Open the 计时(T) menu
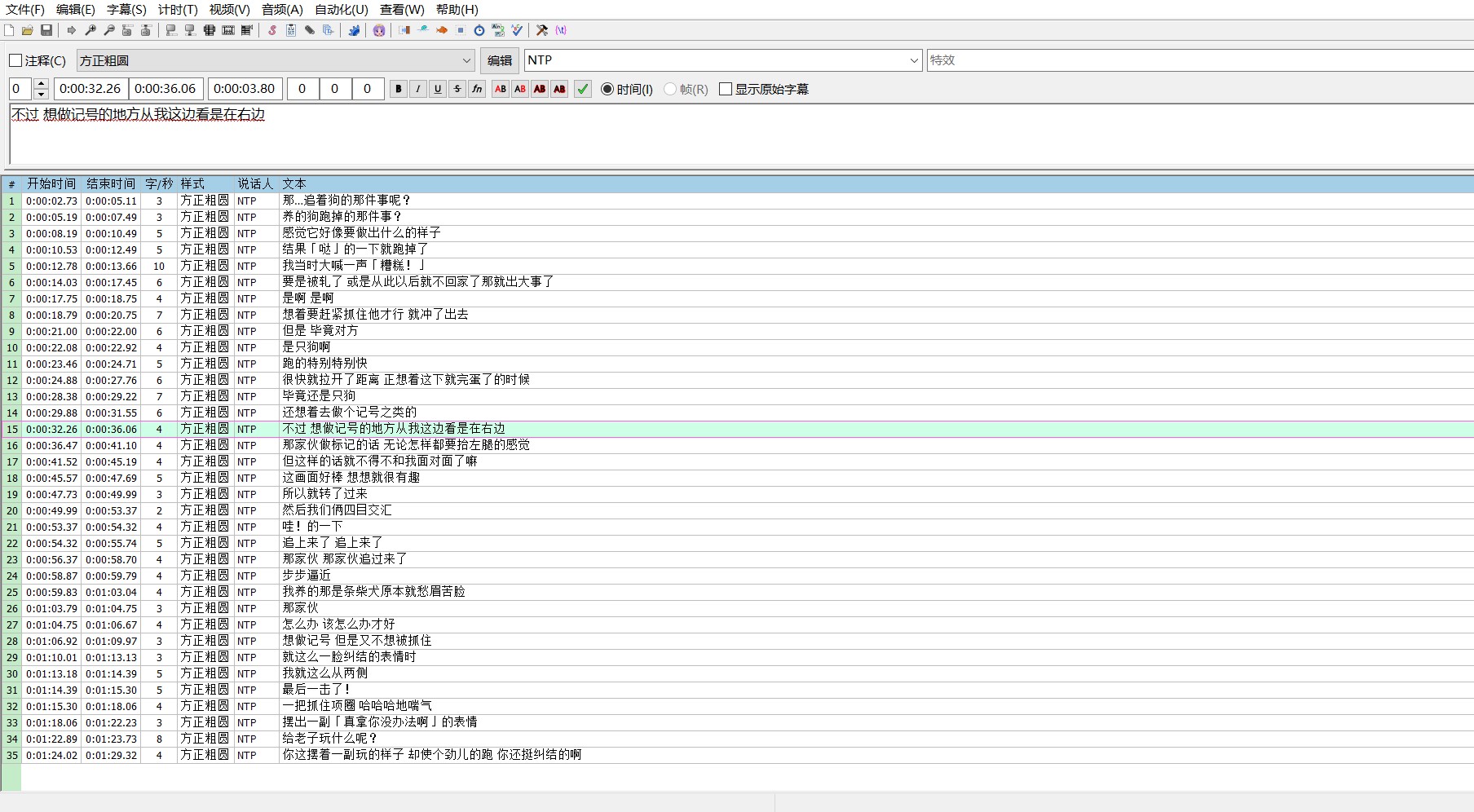Screen dimensions: 1474x812 (178, 10)
